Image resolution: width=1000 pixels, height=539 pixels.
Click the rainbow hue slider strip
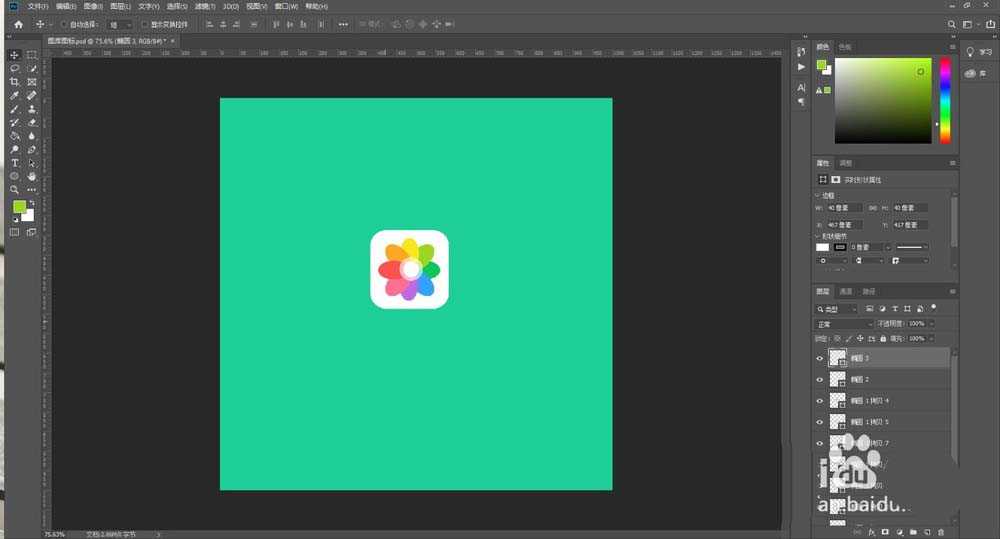(945, 100)
